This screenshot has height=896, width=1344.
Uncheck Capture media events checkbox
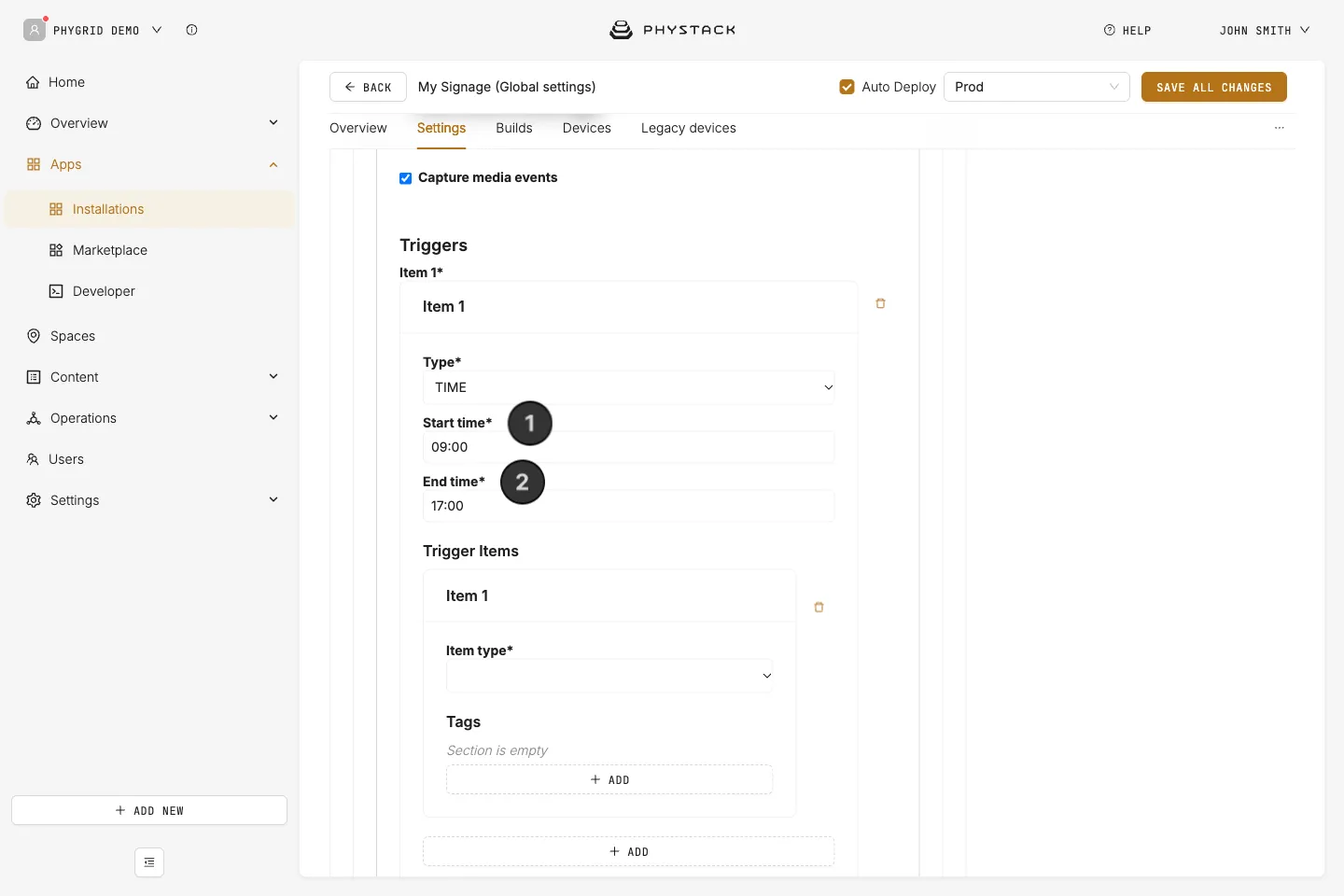pyautogui.click(x=406, y=178)
